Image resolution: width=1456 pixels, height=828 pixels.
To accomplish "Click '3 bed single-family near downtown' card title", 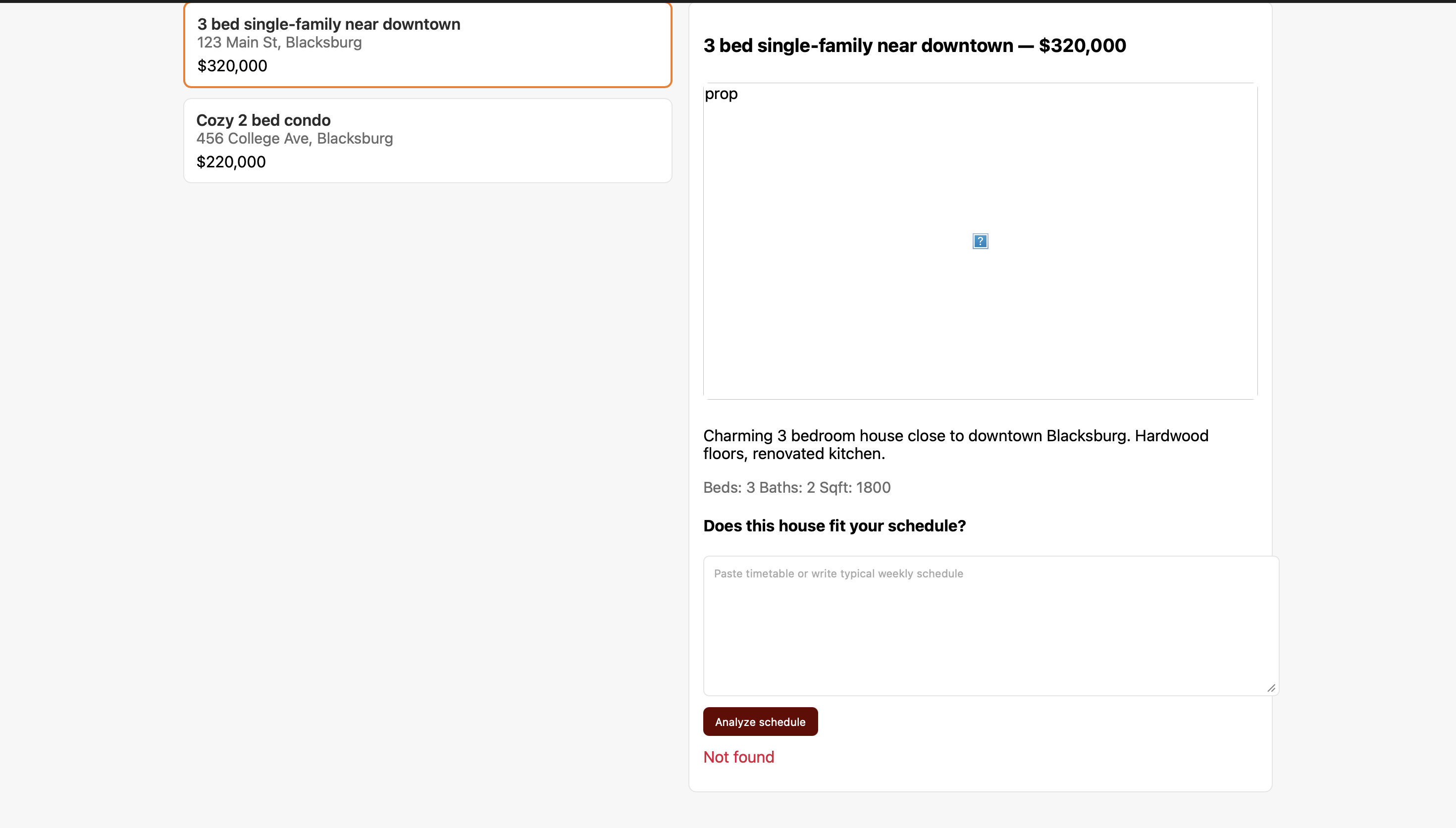I will pos(329,24).
